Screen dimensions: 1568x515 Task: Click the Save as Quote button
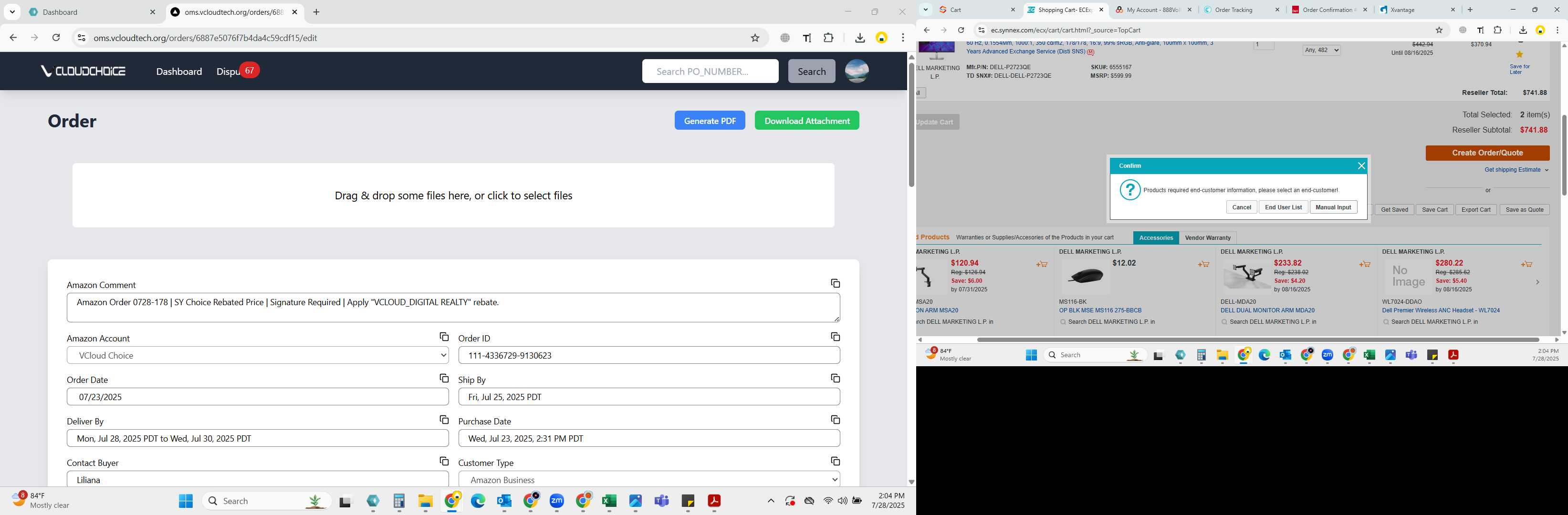[1524, 210]
